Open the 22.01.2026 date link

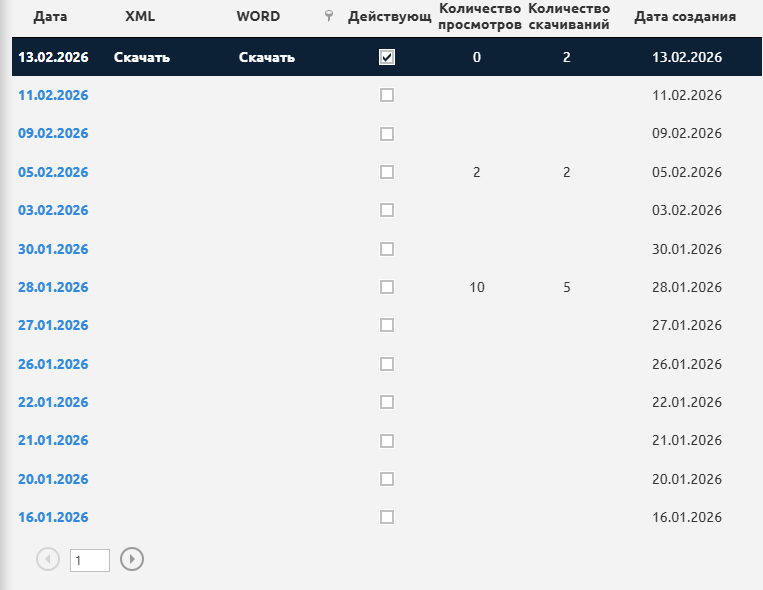pyautogui.click(x=53, y=402)
